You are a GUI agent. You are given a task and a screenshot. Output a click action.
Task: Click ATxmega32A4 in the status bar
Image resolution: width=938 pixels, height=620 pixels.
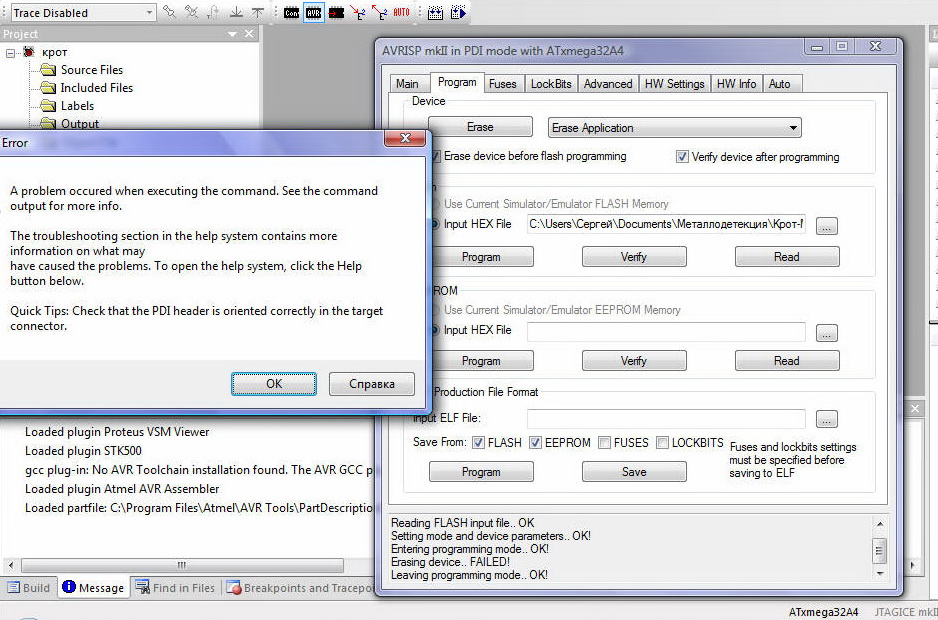tap(824, 612)
